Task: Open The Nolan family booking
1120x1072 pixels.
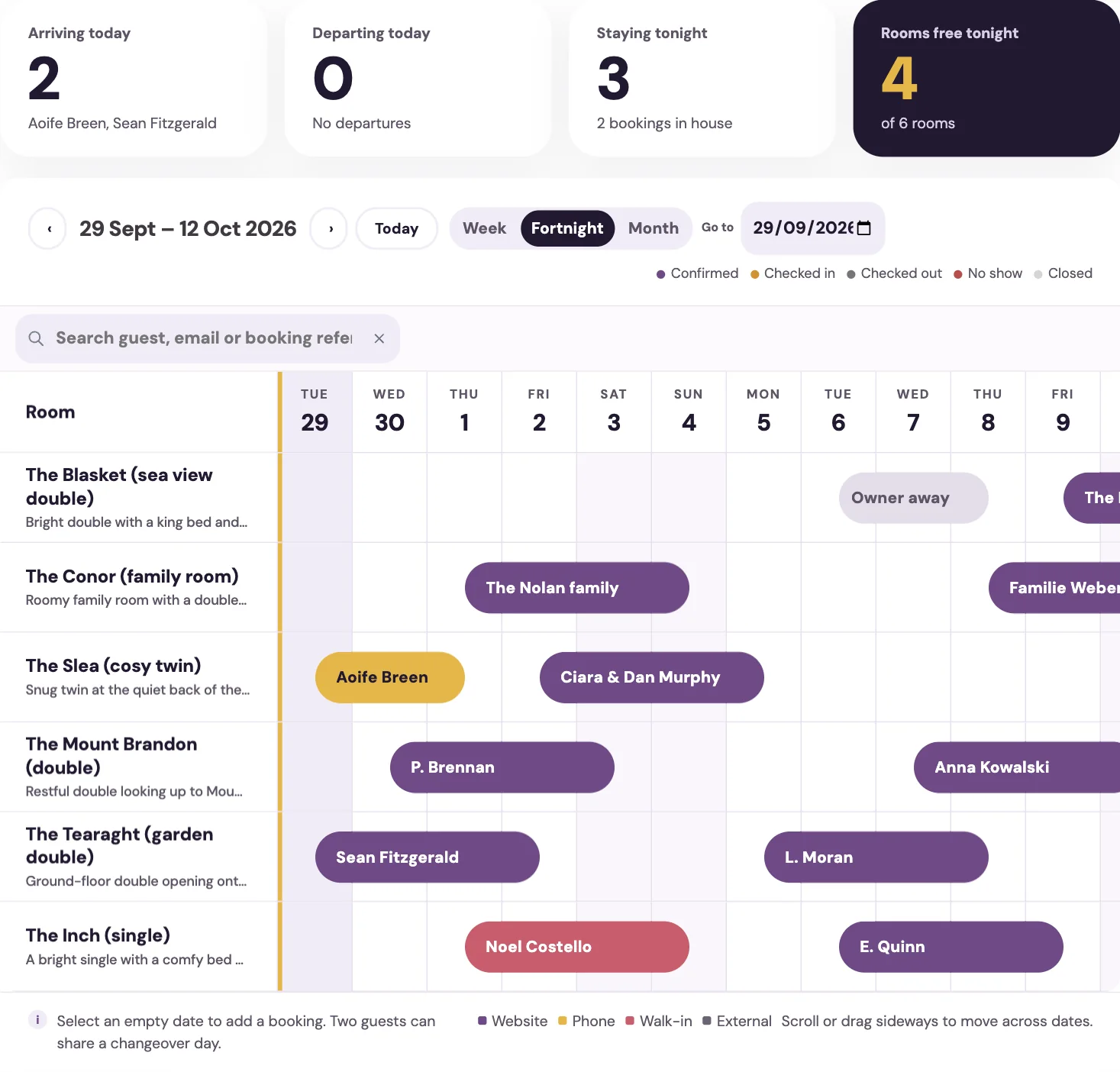Action: [577, 588]
